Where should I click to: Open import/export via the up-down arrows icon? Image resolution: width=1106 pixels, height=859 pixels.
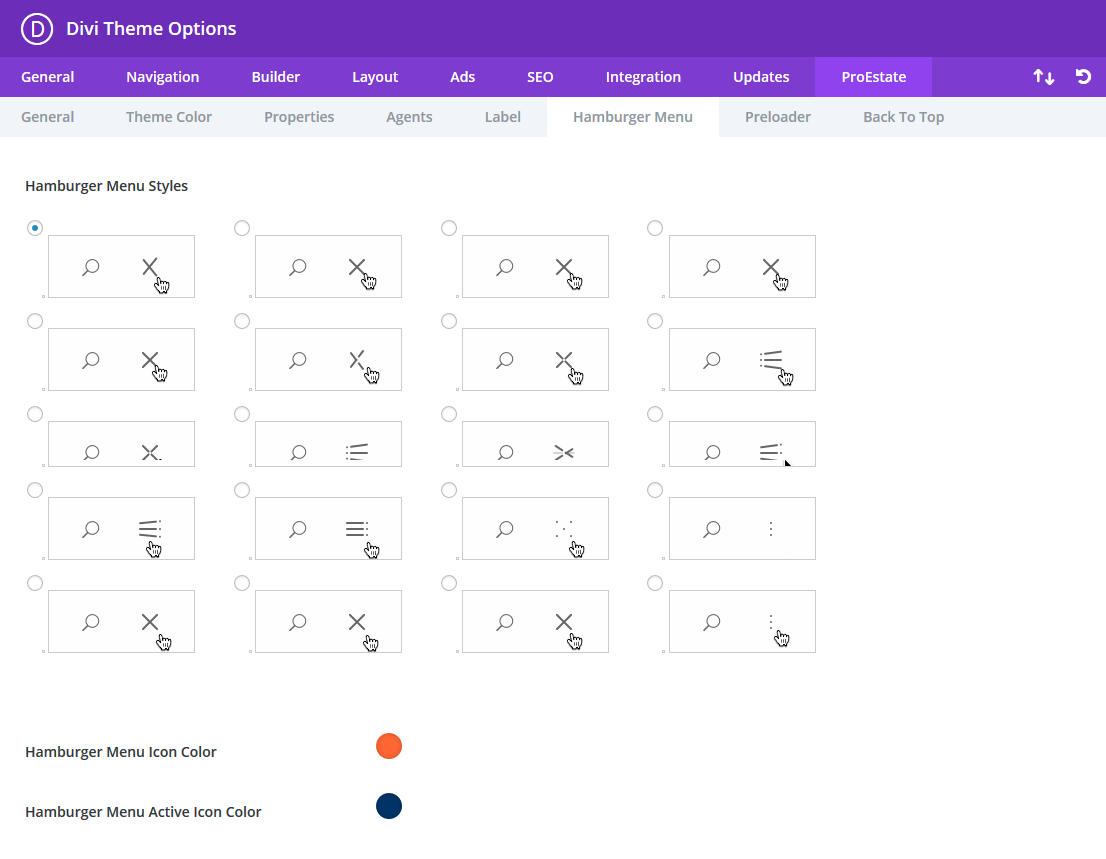[1044, 77]
